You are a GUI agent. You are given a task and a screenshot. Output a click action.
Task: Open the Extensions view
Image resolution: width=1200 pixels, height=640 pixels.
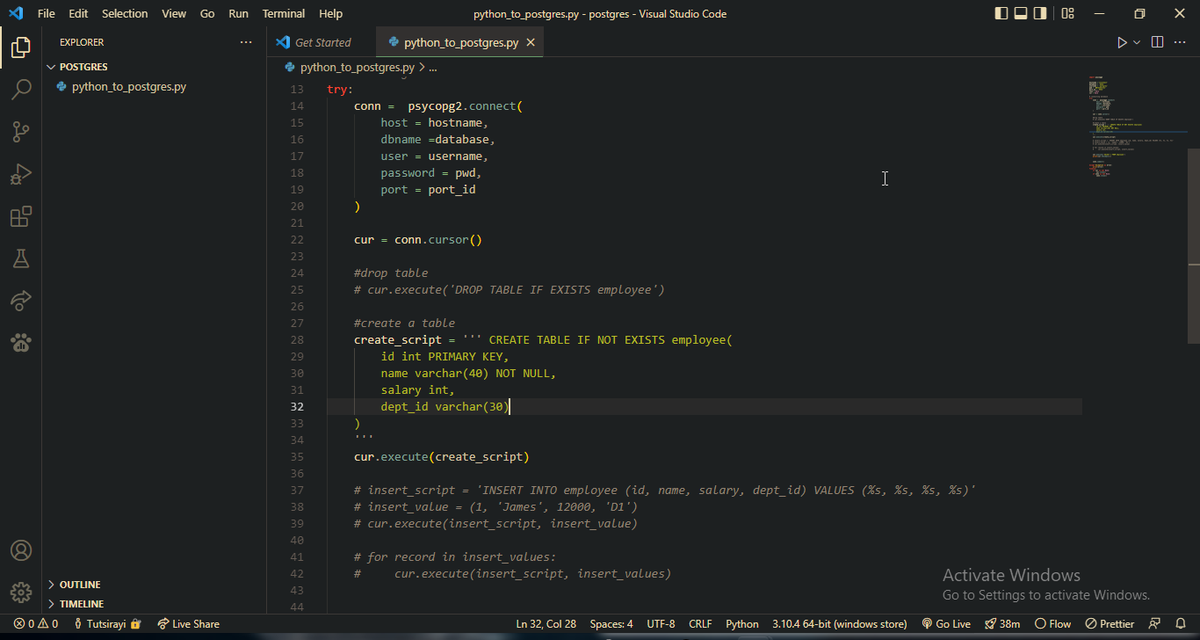(21, 216)
